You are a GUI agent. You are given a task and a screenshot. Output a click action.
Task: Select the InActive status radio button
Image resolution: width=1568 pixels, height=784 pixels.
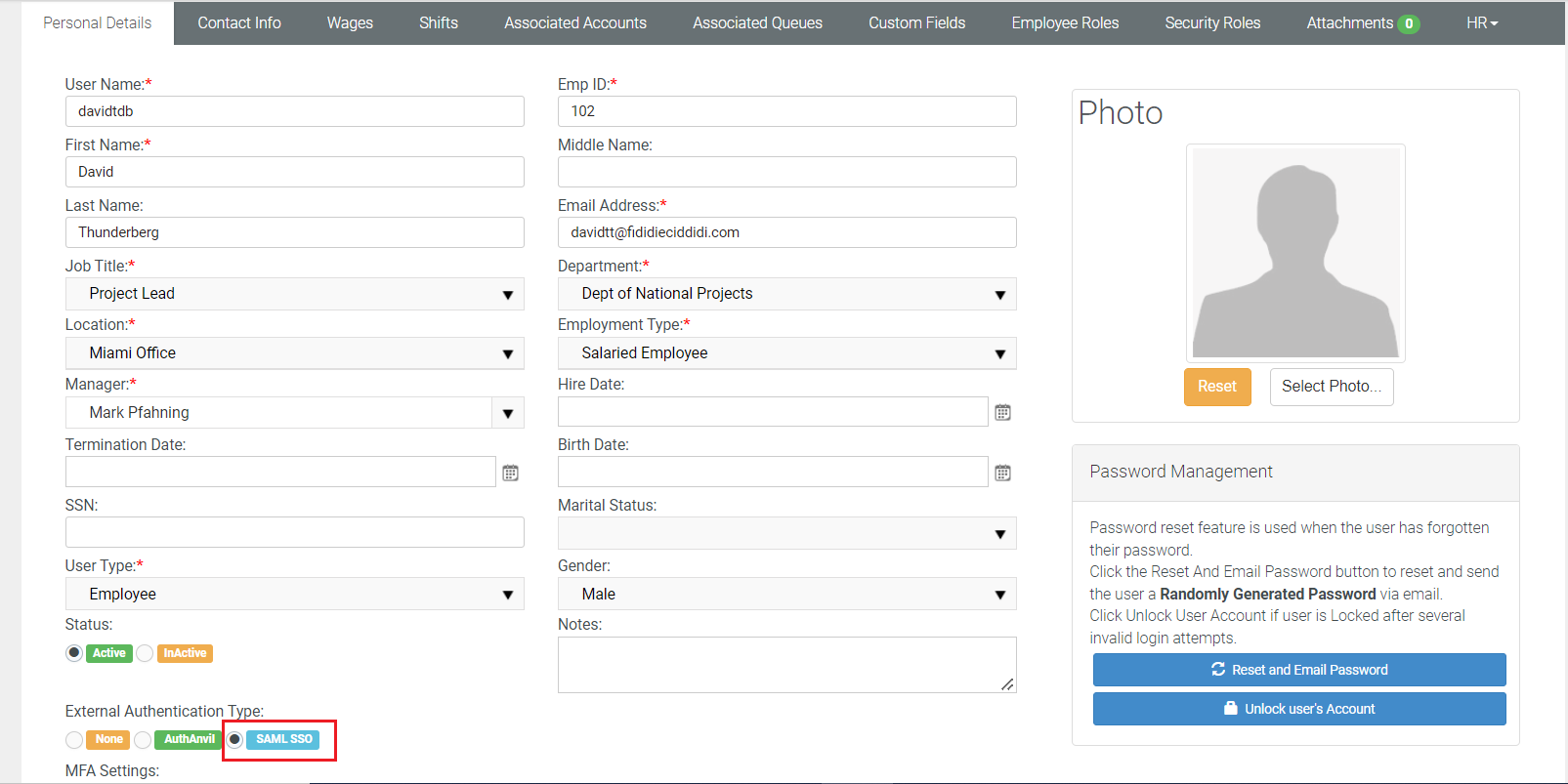(x=145, y=653)
